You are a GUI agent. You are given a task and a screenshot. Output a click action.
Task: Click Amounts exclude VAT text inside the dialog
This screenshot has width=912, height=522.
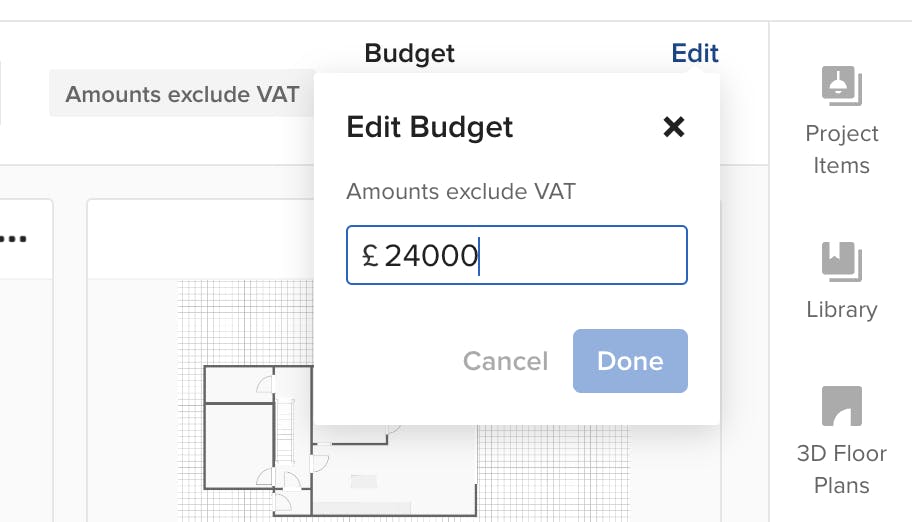(x=461, y=191)
